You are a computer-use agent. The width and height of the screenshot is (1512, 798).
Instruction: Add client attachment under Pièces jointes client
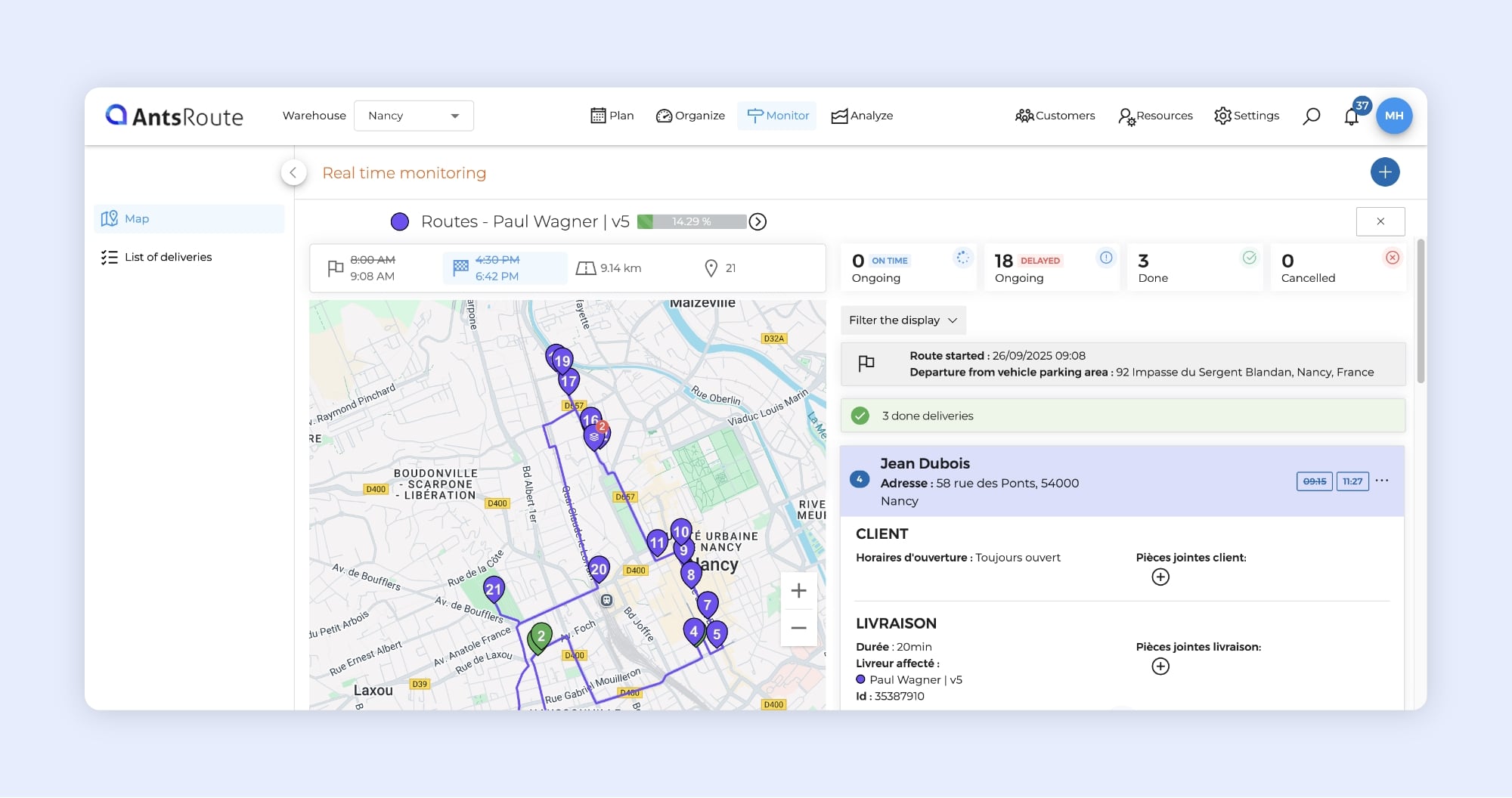[1160, 577]
